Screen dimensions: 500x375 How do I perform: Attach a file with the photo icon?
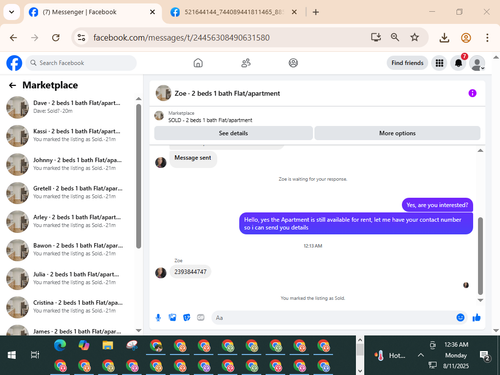click(172, 317)
